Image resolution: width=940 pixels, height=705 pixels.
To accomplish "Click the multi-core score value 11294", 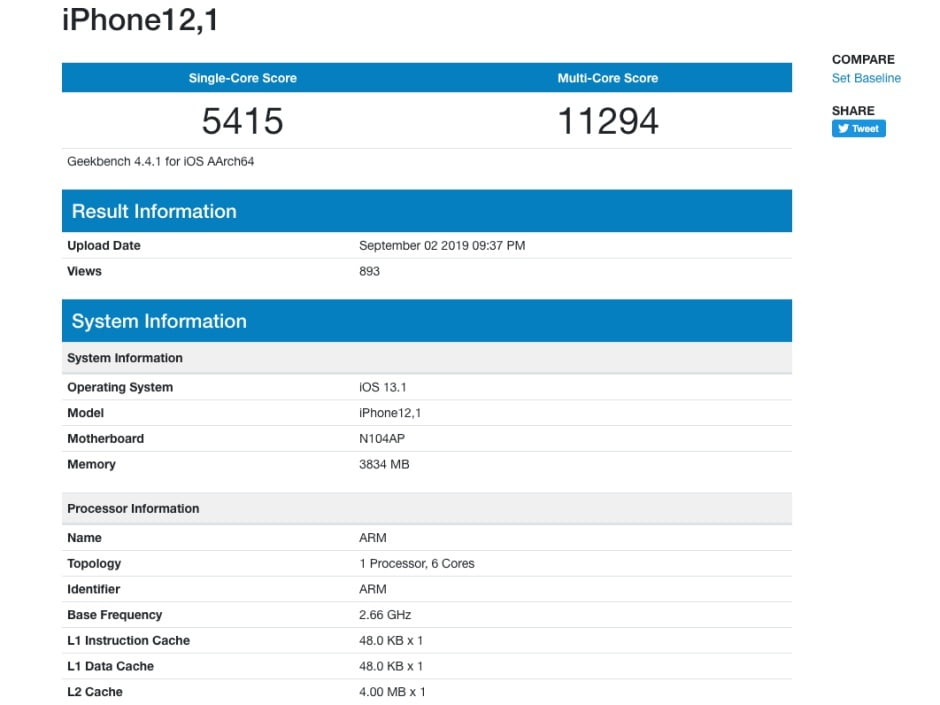I will [x=608, y=121].
